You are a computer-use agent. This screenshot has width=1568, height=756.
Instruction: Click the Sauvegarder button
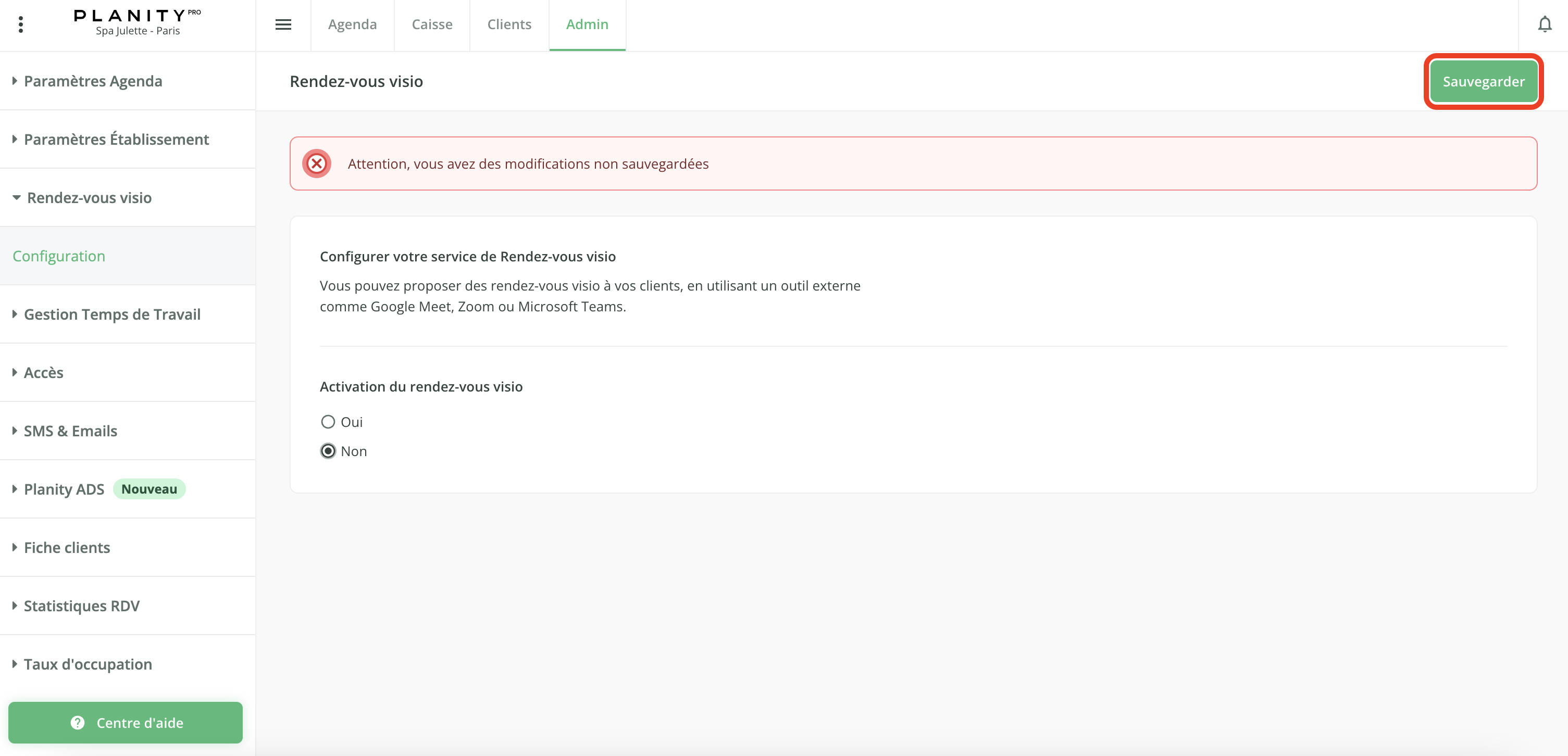point(1483,82)
